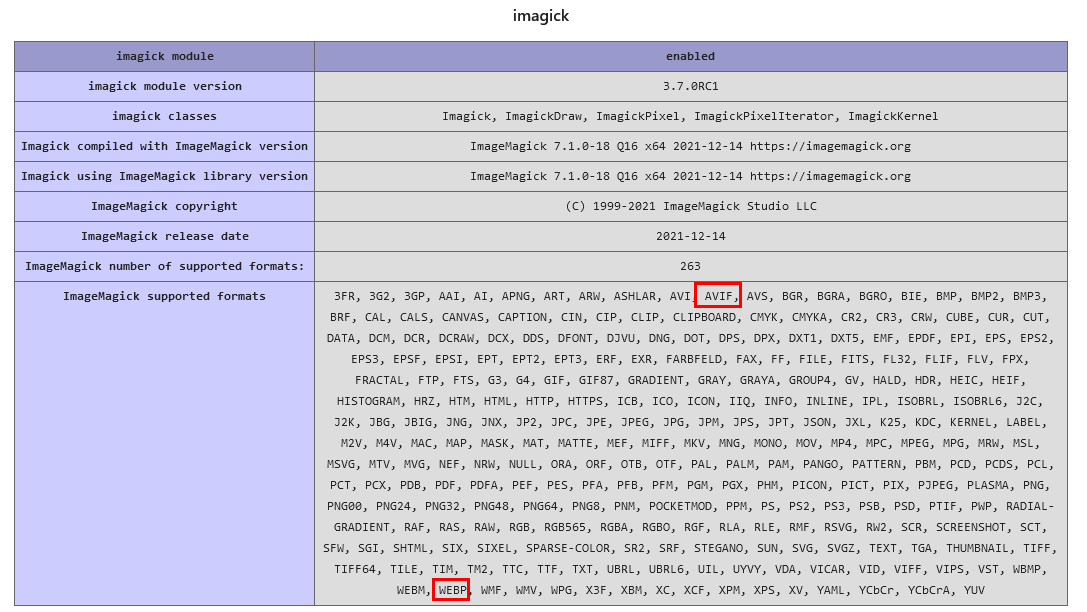
Task: Click "PLASMA" in the formats list
Action: [x=988, y=485]
